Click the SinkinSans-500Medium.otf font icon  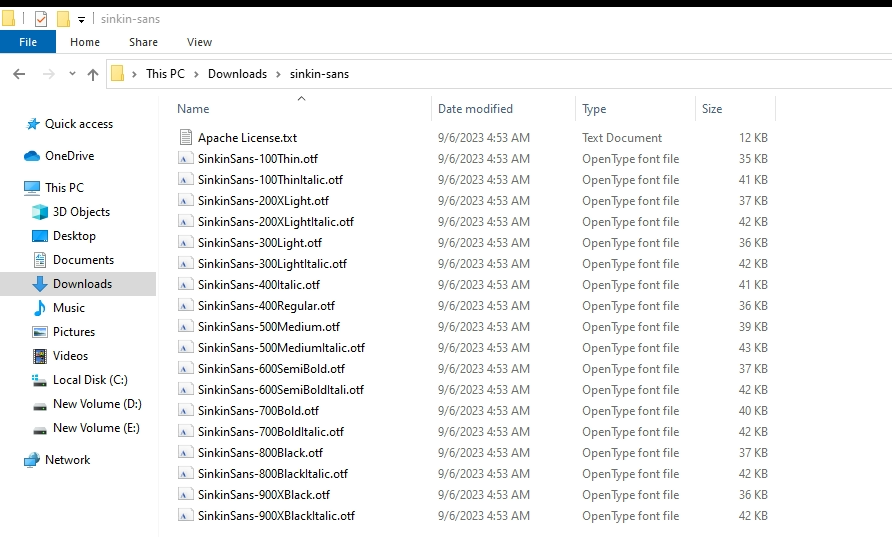point(185,327)
